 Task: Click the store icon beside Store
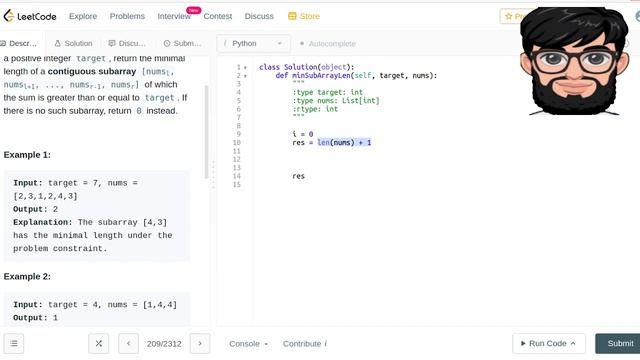click(x=292, y=16)
